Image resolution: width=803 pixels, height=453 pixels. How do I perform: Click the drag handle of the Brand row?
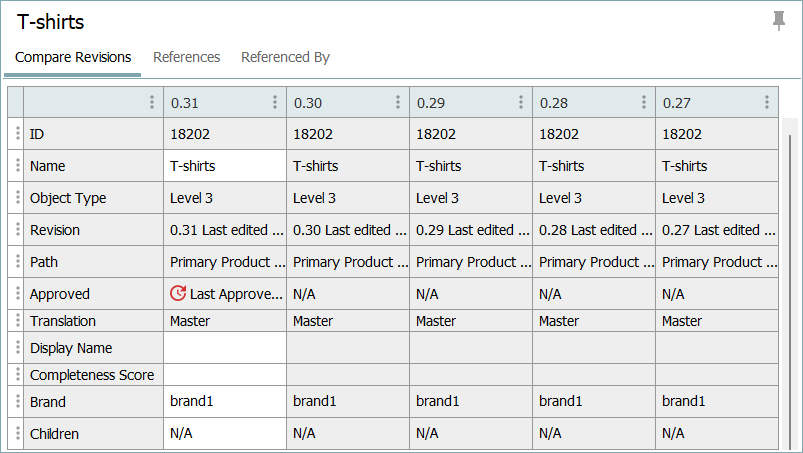pyautogui.click(x=16, y=402)
